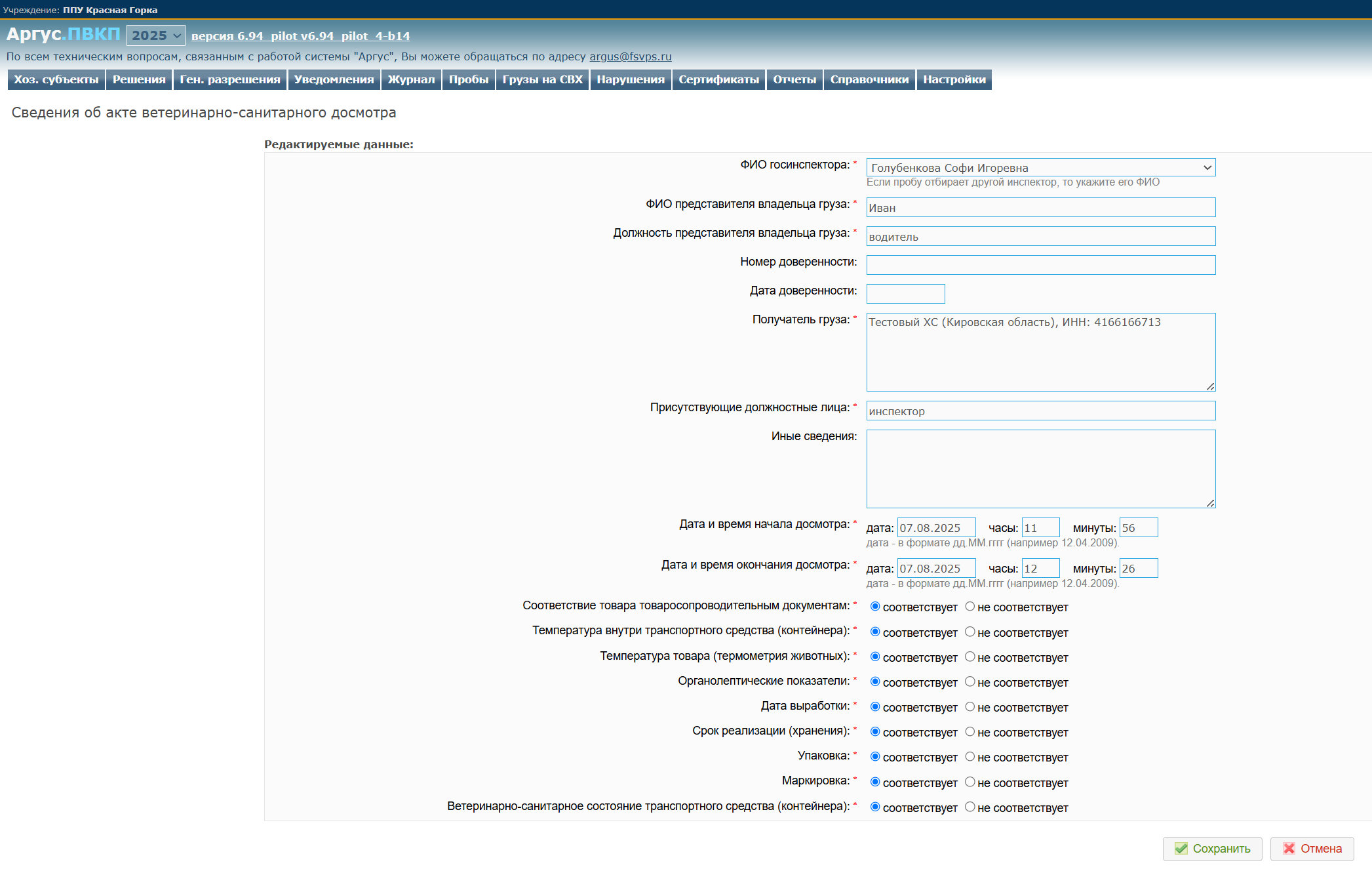Open the version 6.94 pilot link
1372x871 pixels.
(300, 36)
